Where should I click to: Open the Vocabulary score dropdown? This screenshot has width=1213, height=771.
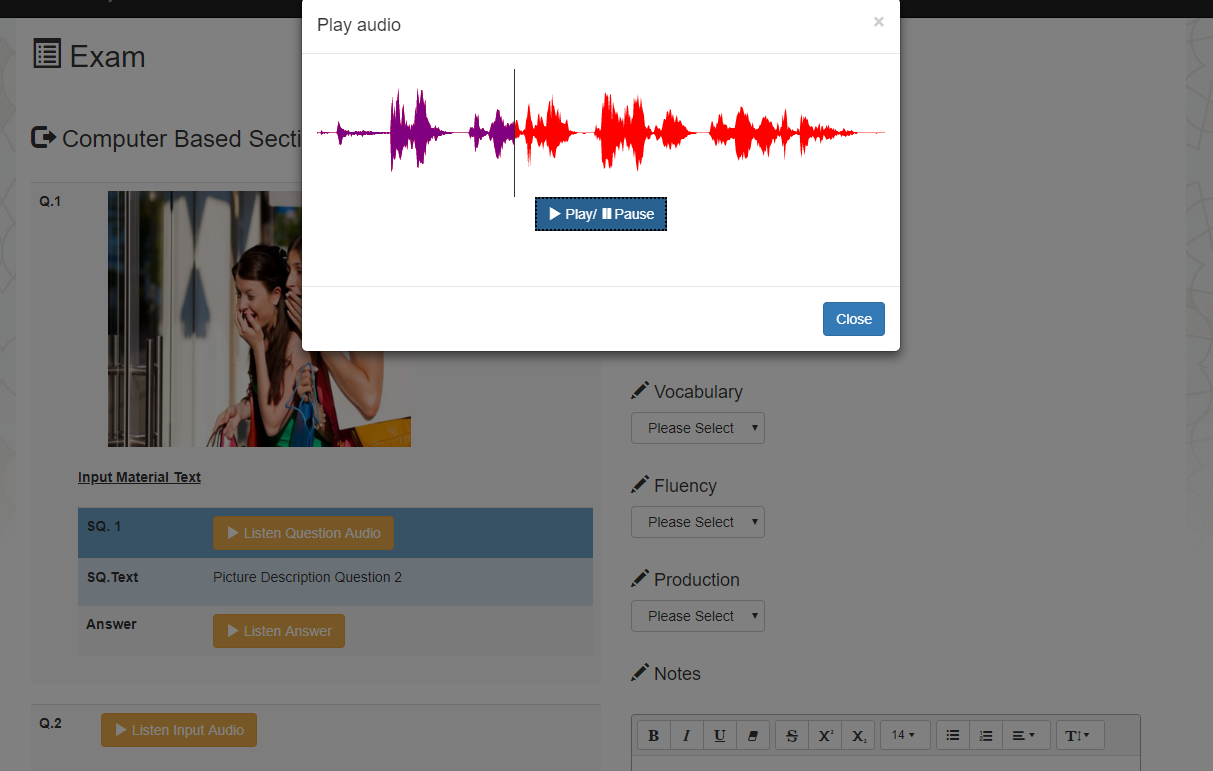pos(697,428)
